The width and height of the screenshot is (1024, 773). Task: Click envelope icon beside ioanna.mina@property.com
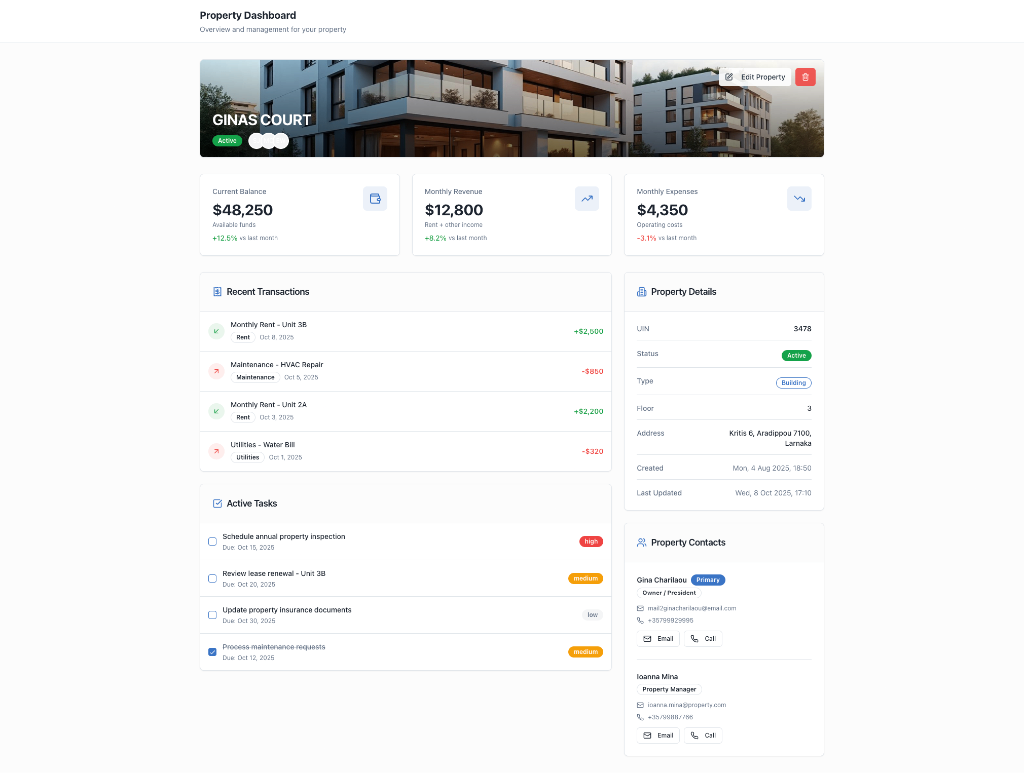(640, 705)
